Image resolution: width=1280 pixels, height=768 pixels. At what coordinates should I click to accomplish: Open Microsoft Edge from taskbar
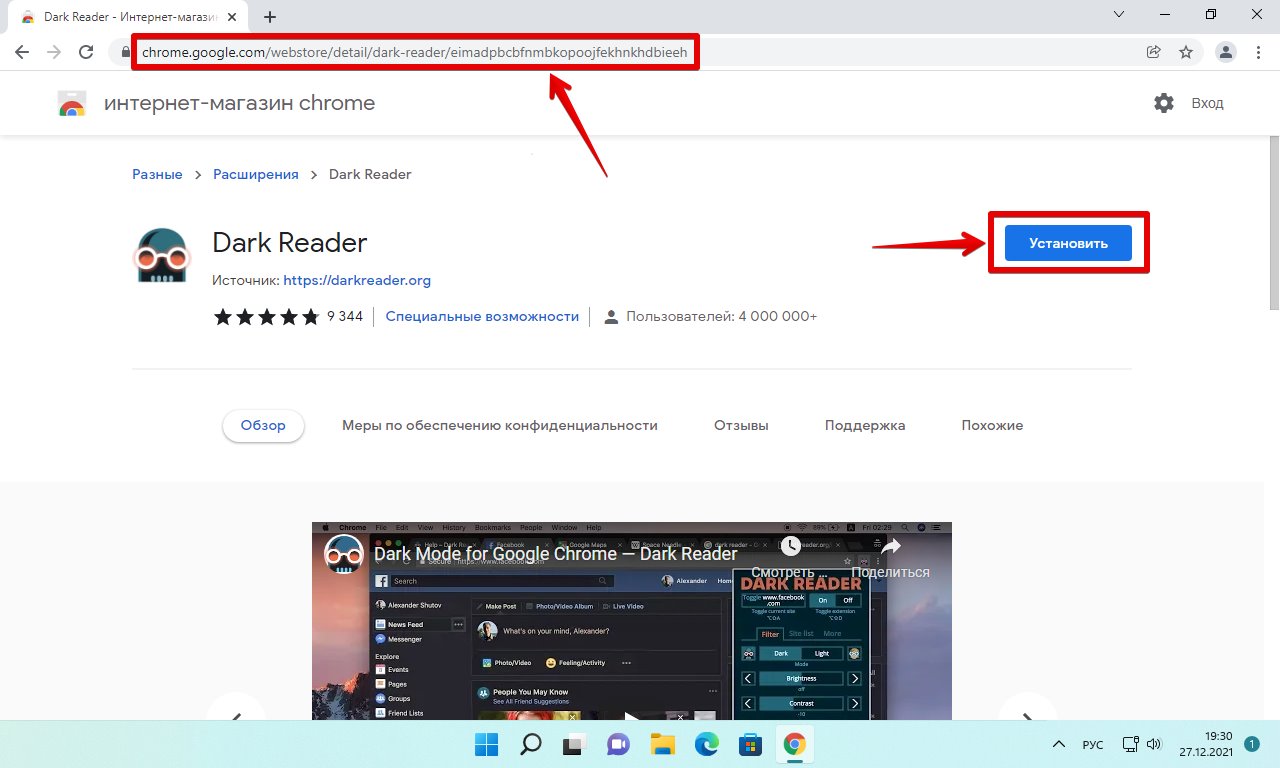point(706,744)
